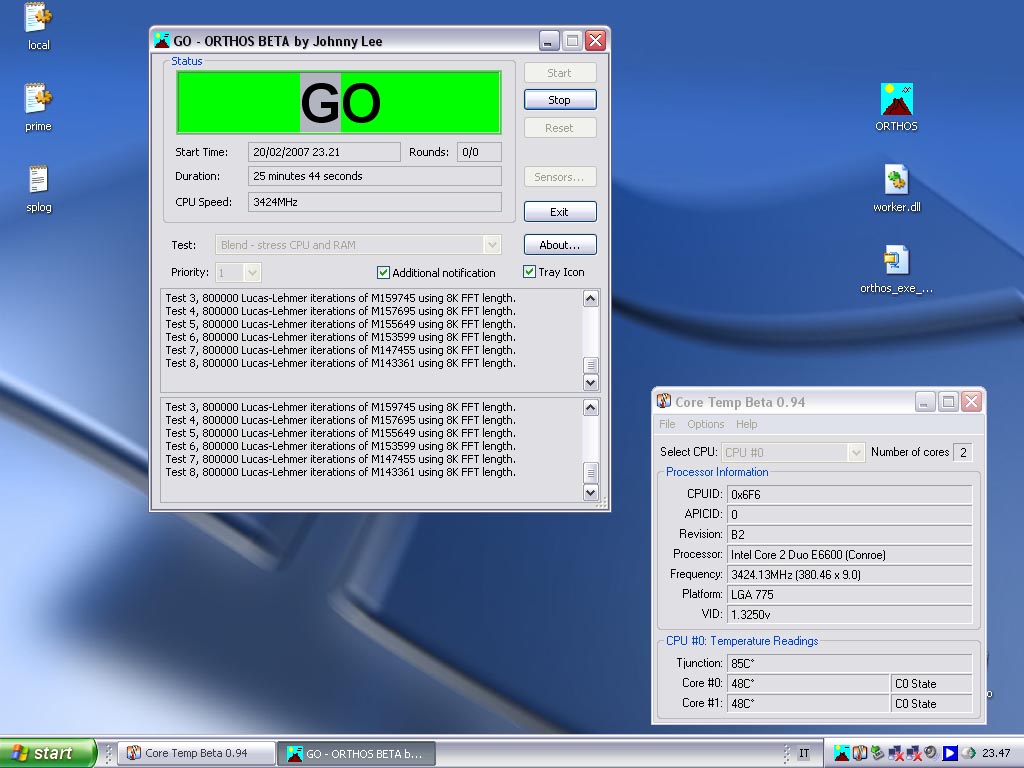
Task: Open the Test type dropdown
Action: pos(492,245)
